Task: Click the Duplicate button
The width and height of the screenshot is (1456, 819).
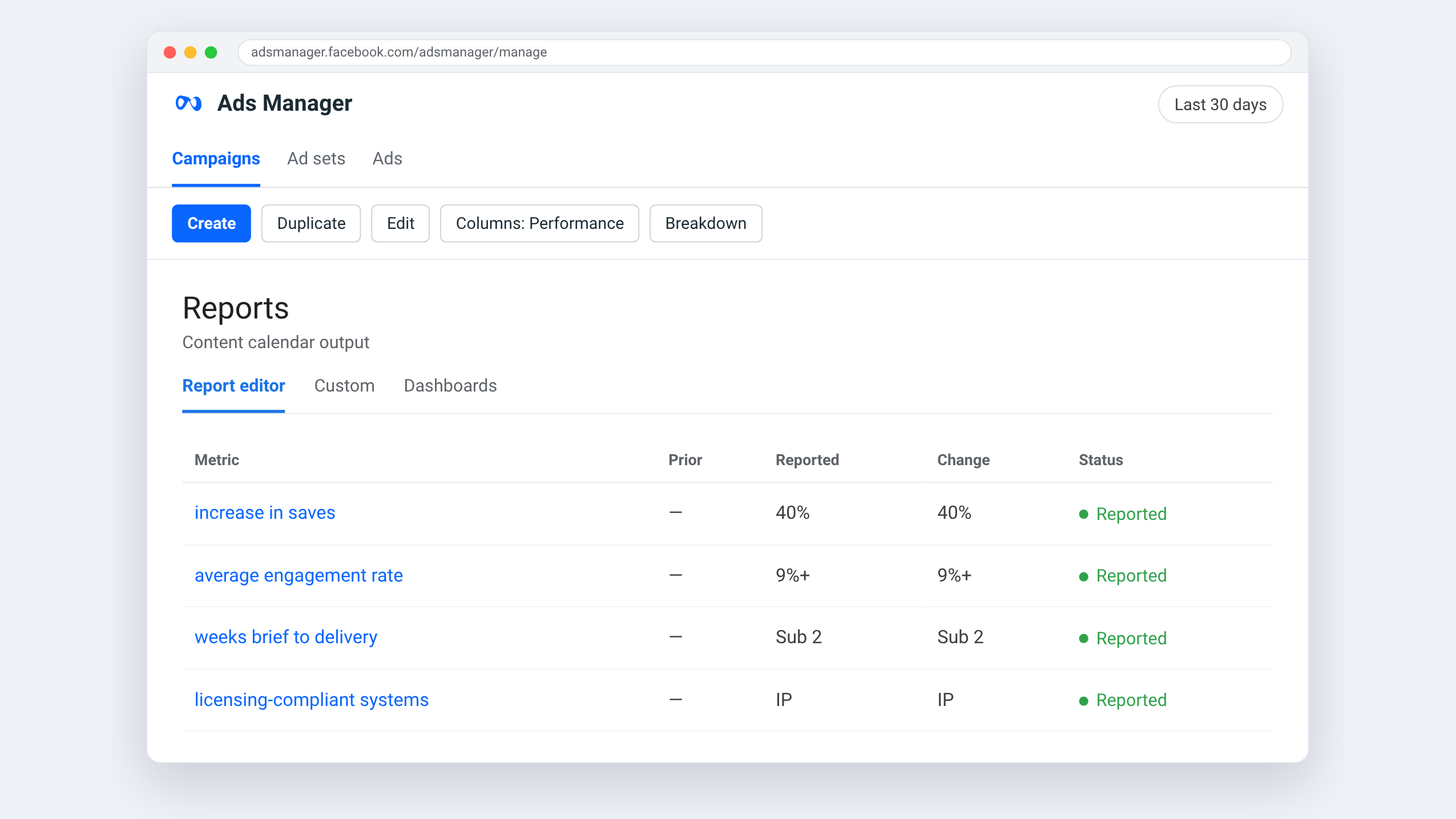Action: click(x=311, y=223)
